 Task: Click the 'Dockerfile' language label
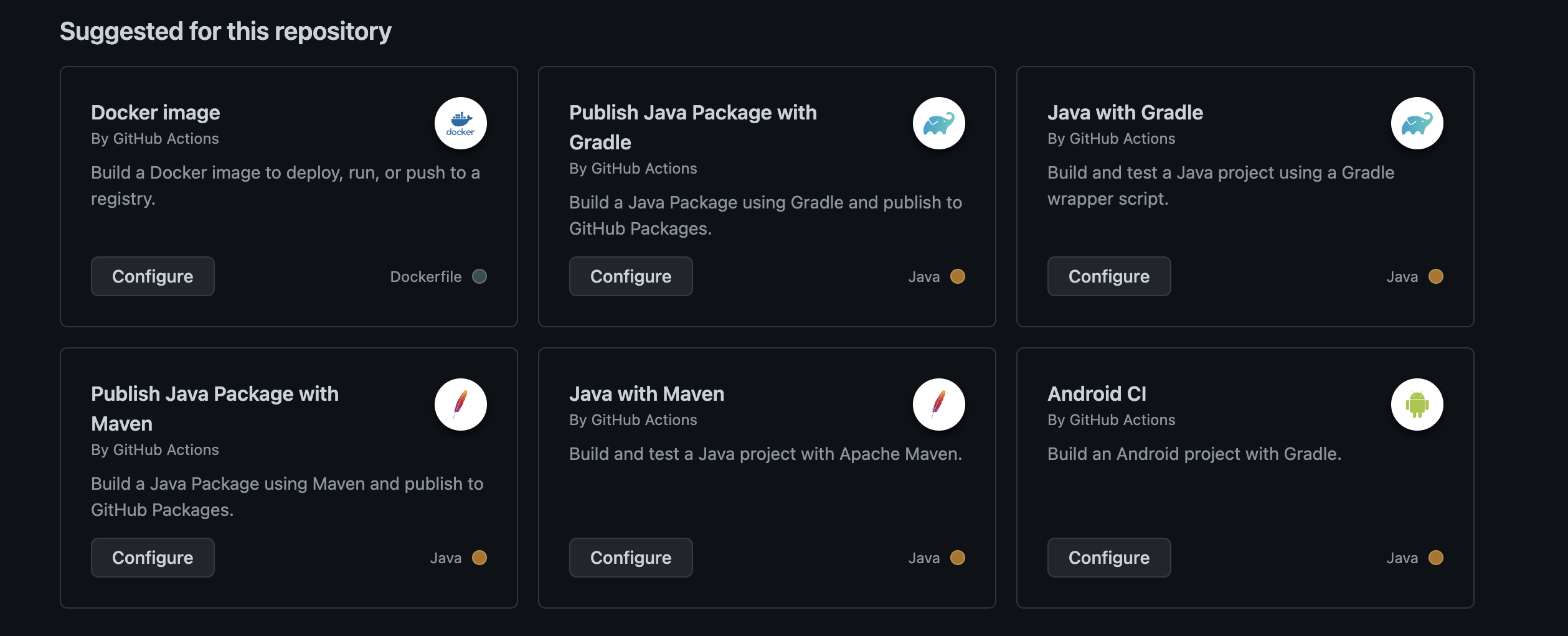[426, 277]
